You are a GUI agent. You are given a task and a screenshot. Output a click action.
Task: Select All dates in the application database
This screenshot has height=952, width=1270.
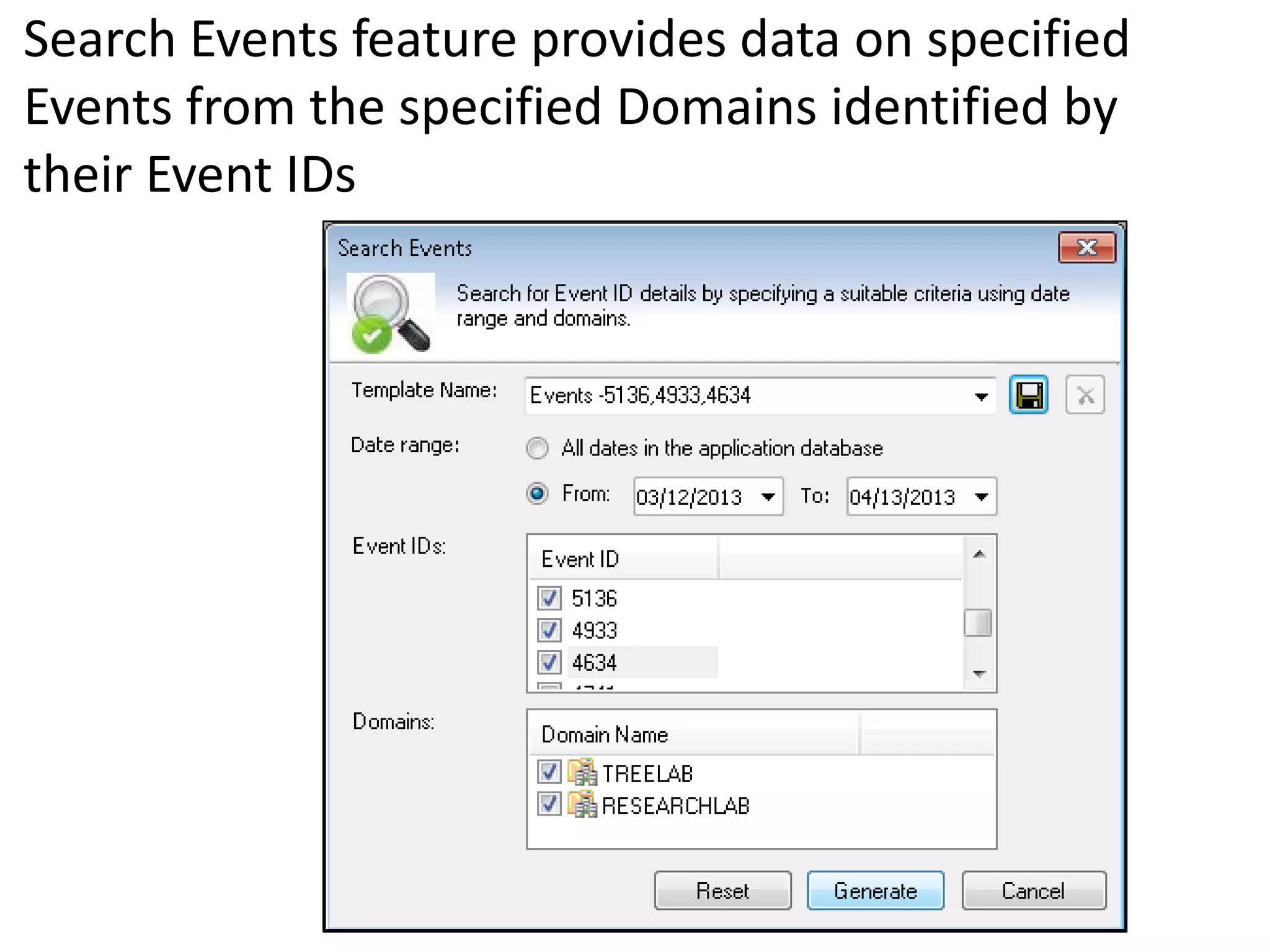(537, 448)
